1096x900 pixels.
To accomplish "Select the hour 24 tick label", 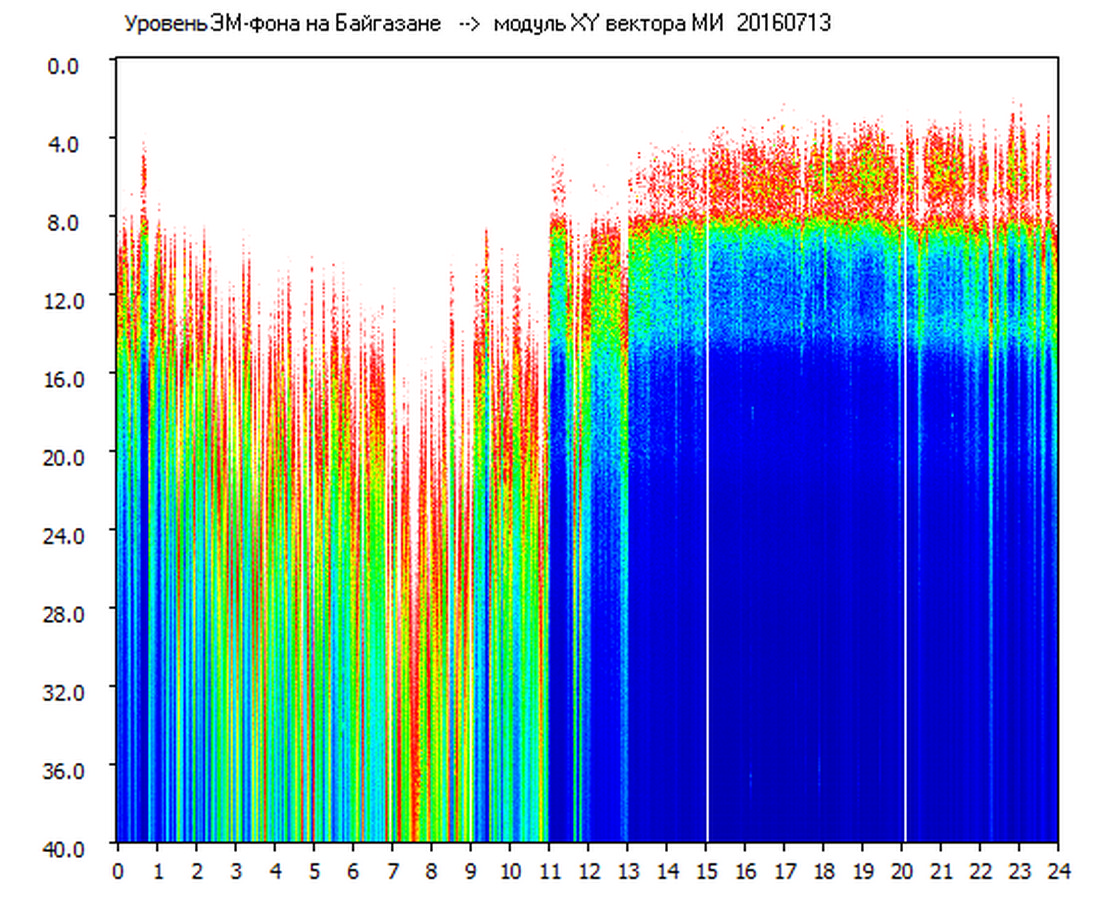I will 1058,871.
